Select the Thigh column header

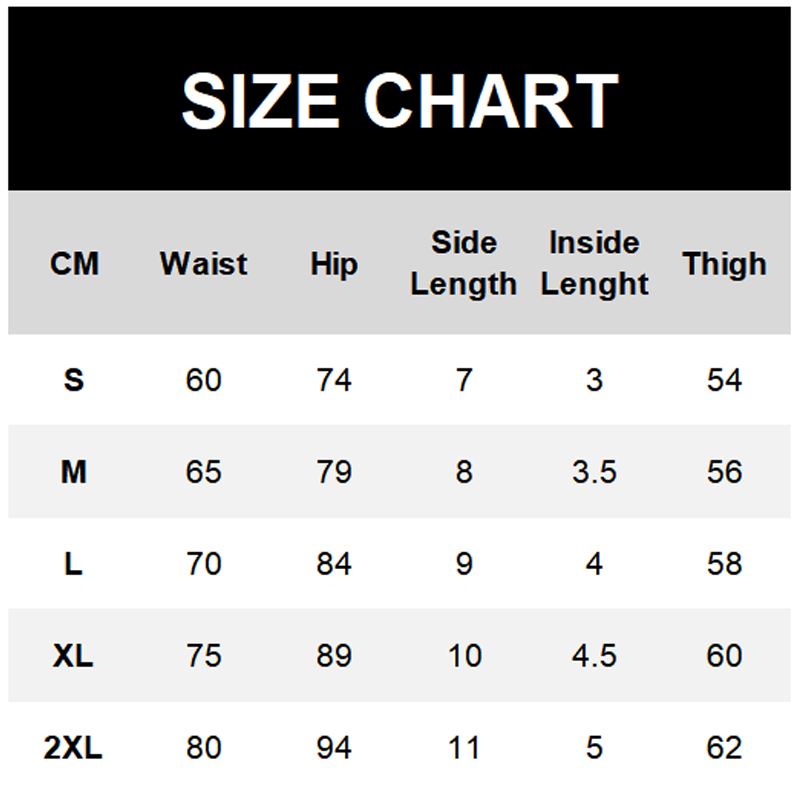coord(724,264)
